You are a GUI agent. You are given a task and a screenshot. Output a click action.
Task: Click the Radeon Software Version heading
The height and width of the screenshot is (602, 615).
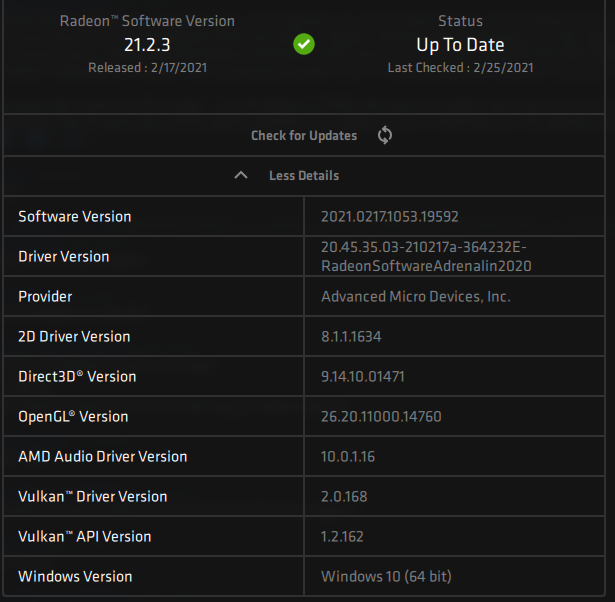(147, 21)
